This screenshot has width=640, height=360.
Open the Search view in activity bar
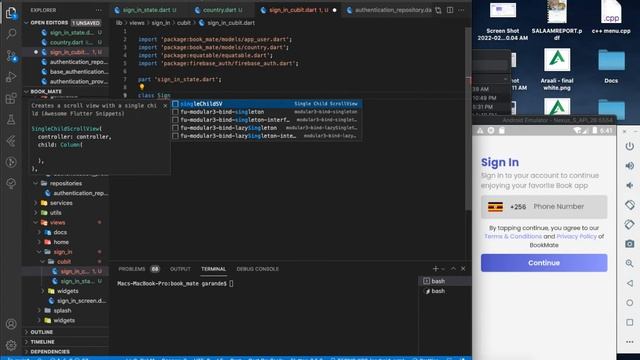11,33
